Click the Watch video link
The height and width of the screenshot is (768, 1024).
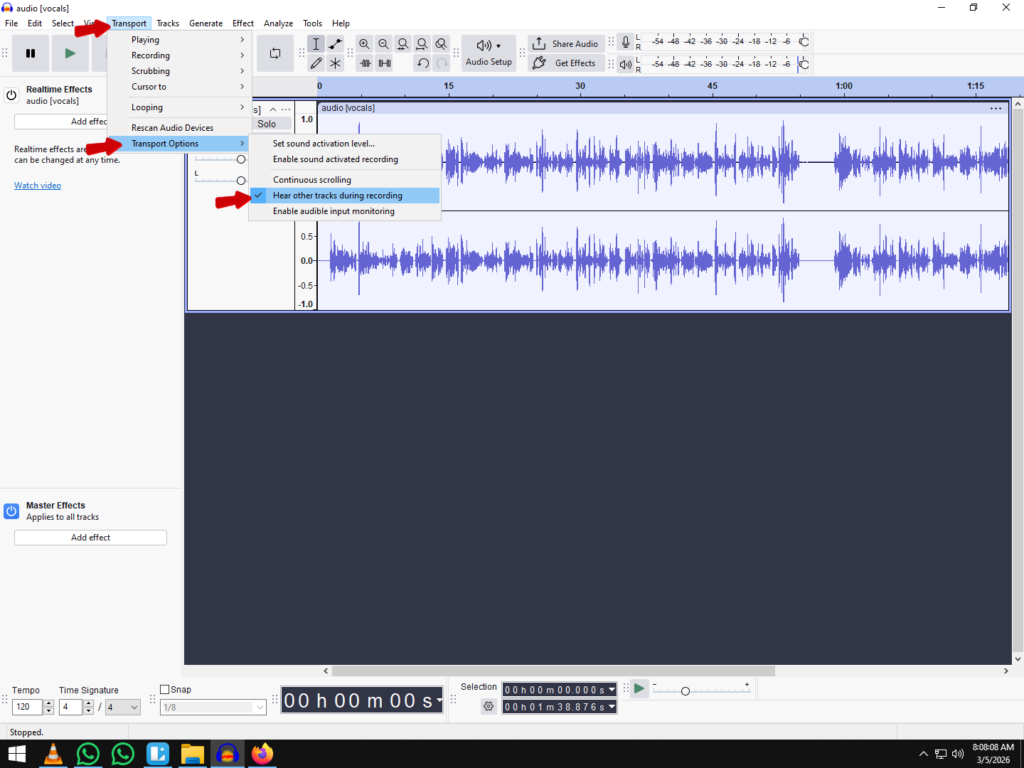tap(37, 185)
